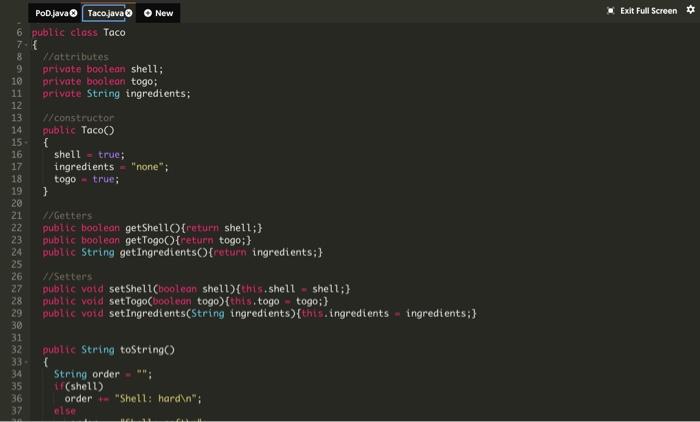
Task: Select the Taco.java tab
Action: pyautogui.click(x=105, y=13)
